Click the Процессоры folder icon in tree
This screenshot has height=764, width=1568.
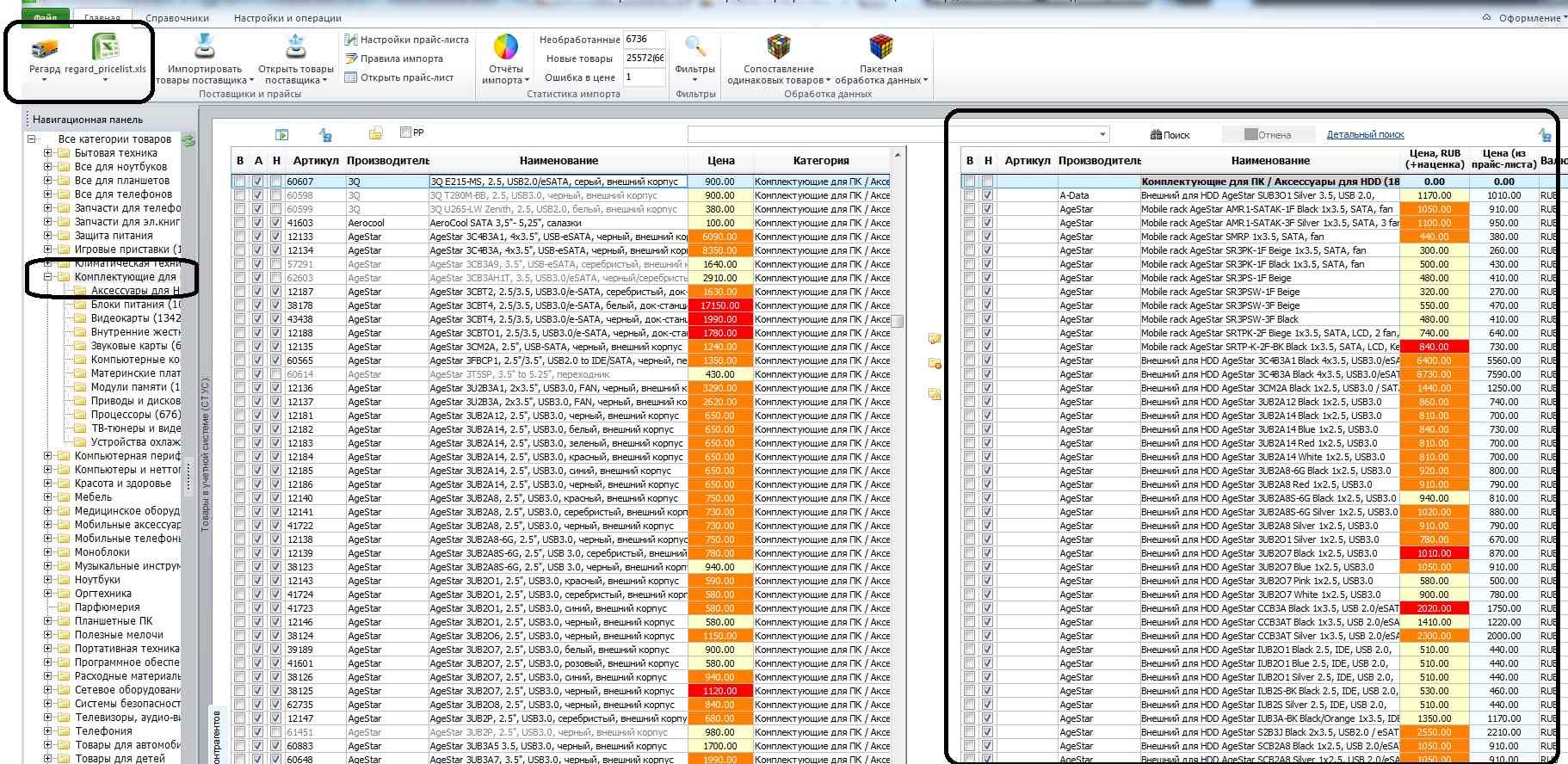(x=80, y=415)
